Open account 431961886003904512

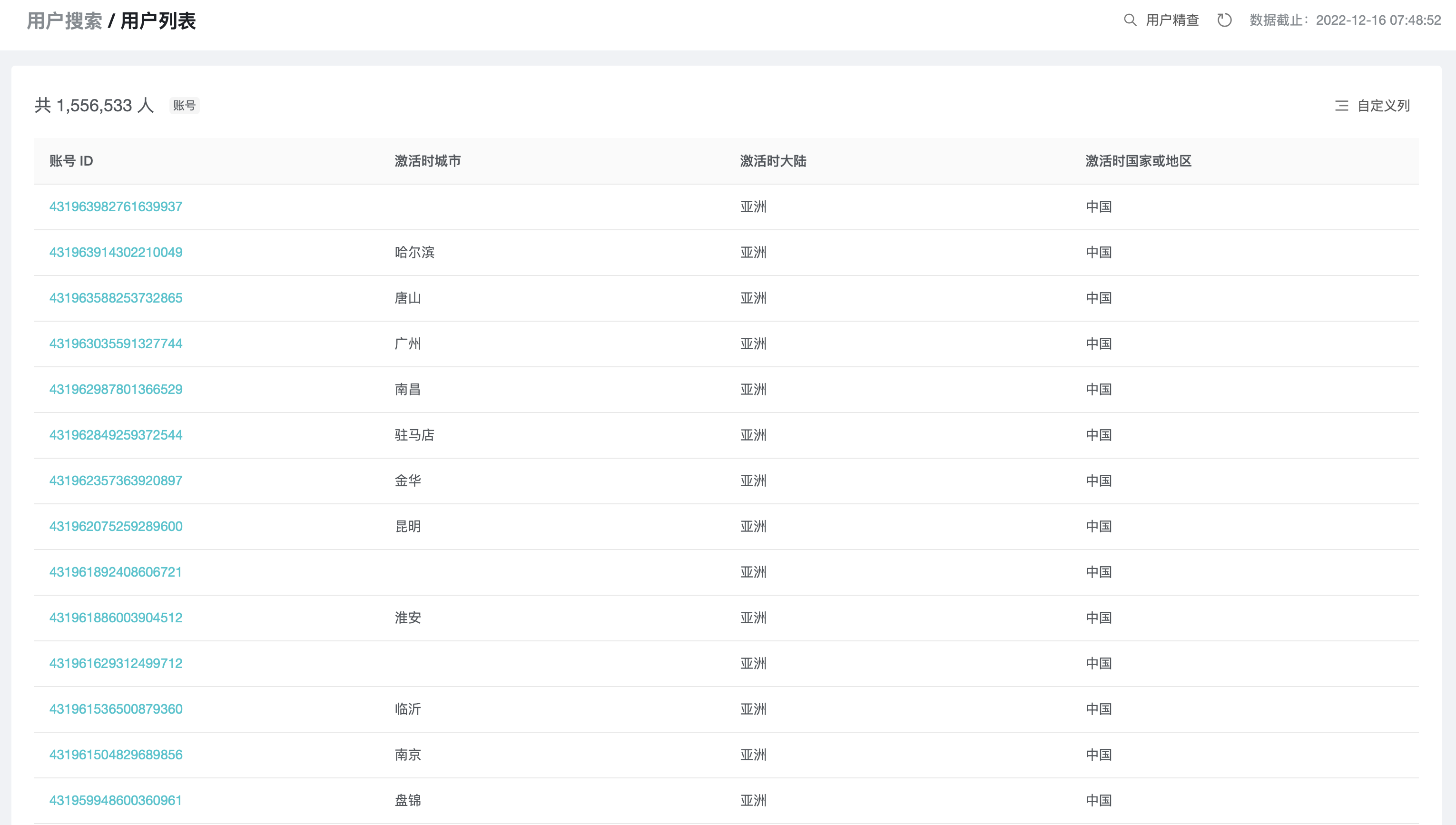(116, 618)
